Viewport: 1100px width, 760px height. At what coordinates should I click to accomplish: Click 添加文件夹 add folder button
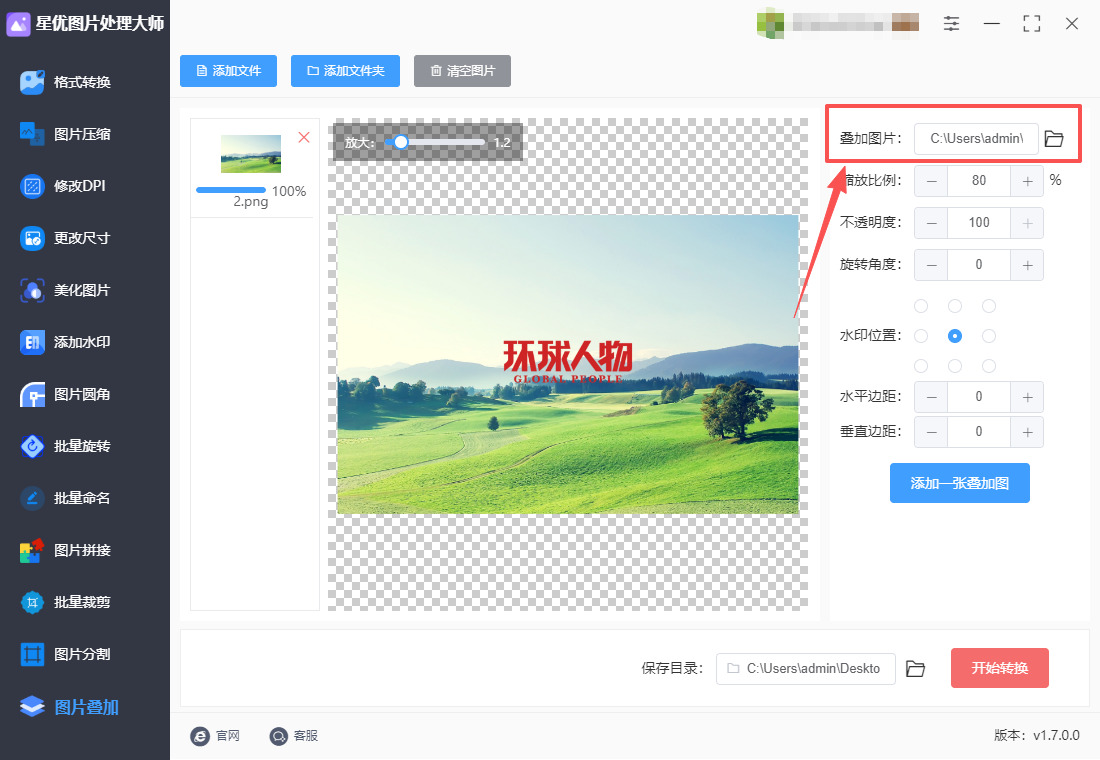(345, 71)
